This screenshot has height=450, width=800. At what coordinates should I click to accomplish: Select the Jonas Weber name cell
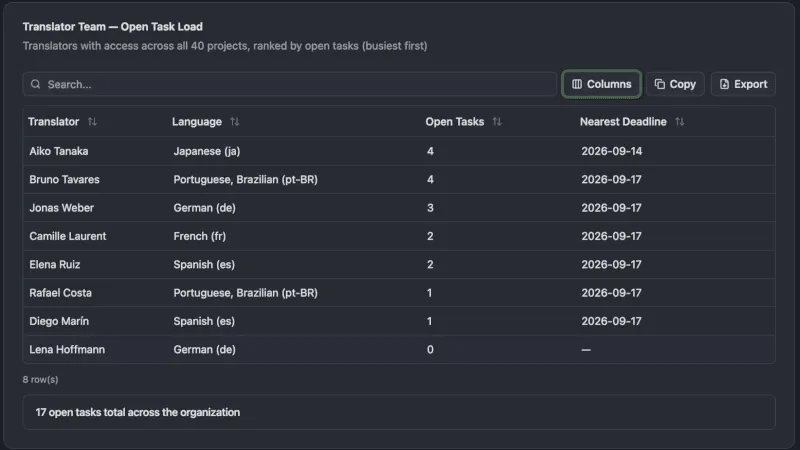tap(61, 208)
